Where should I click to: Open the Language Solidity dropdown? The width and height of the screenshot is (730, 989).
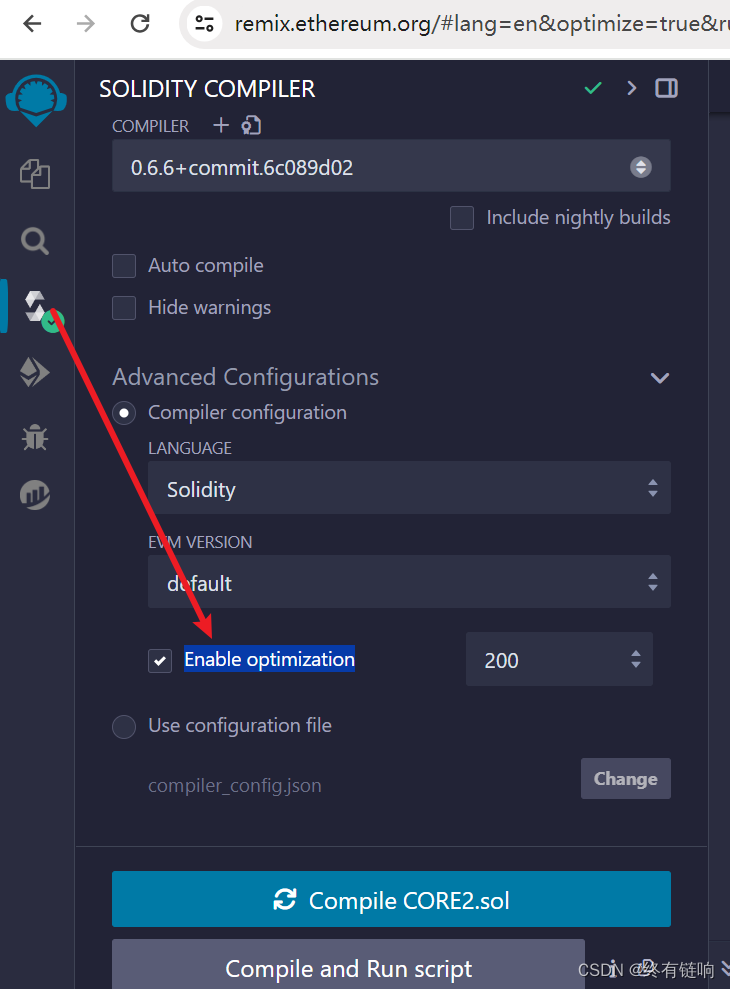(409, 489)
